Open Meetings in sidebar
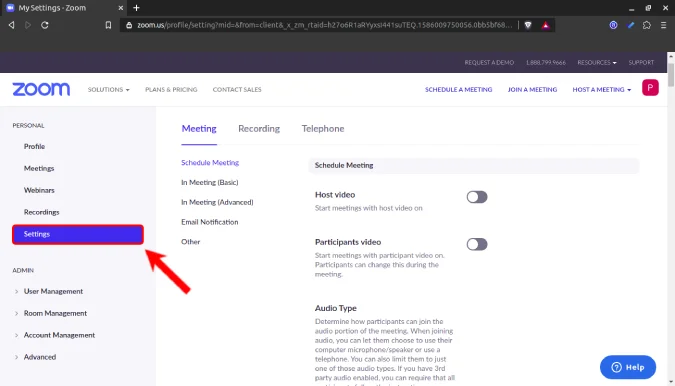 [39, 168]
